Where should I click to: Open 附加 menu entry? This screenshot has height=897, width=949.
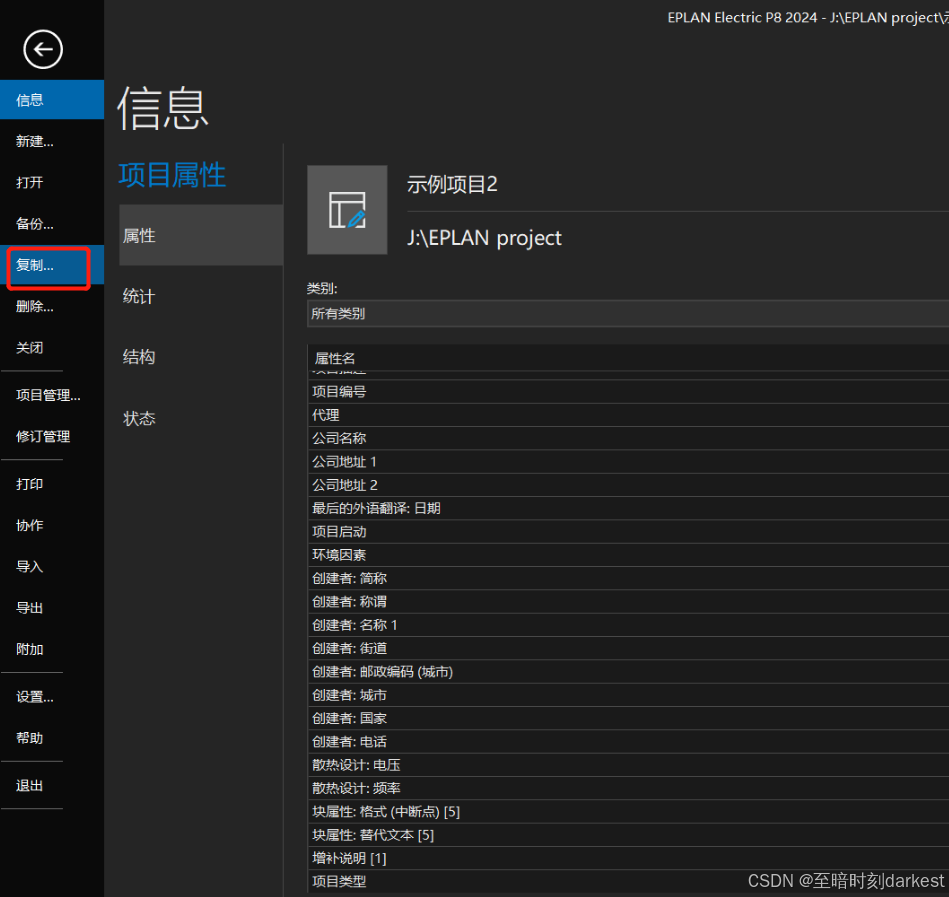52,649
